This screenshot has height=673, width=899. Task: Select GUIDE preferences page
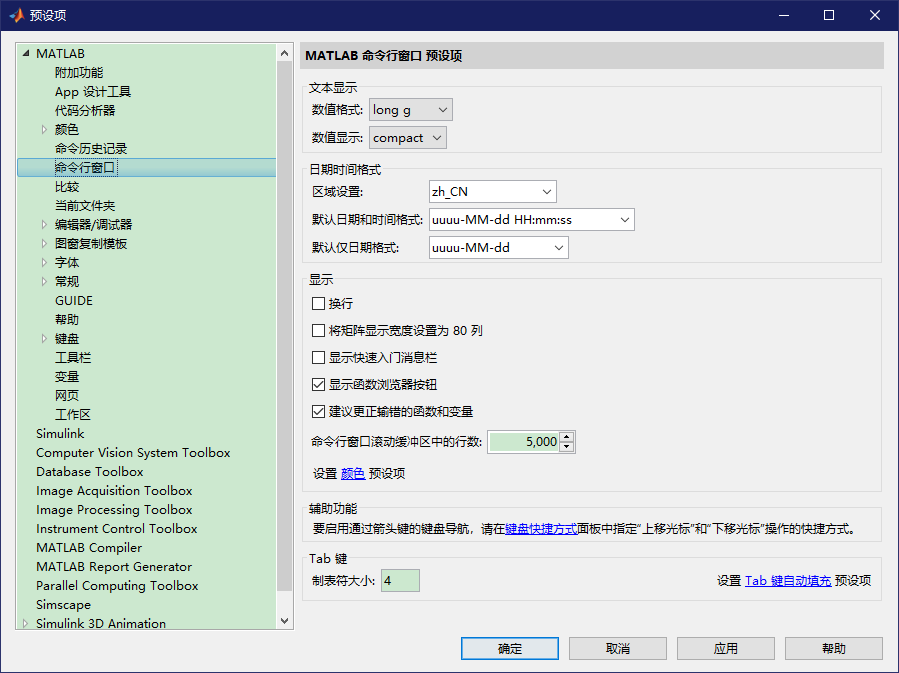(73, 300)
